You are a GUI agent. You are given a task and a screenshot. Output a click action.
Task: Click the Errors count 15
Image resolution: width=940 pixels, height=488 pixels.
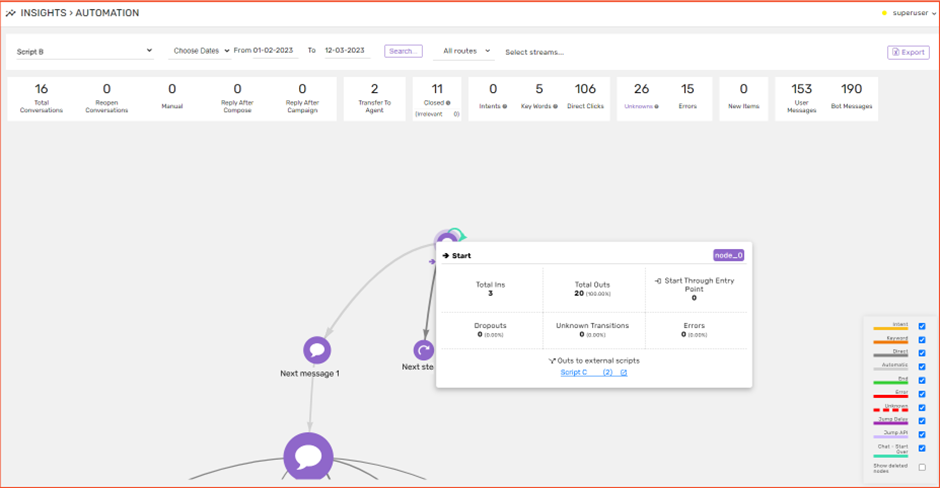[x=688, y=89]
